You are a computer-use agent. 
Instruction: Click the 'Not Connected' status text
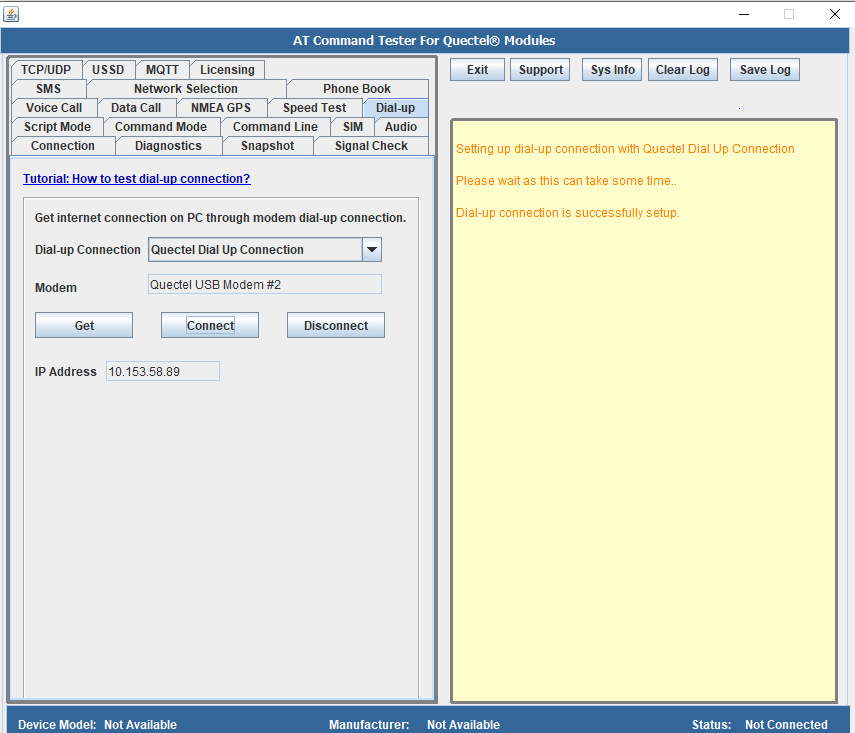(786, 725)
